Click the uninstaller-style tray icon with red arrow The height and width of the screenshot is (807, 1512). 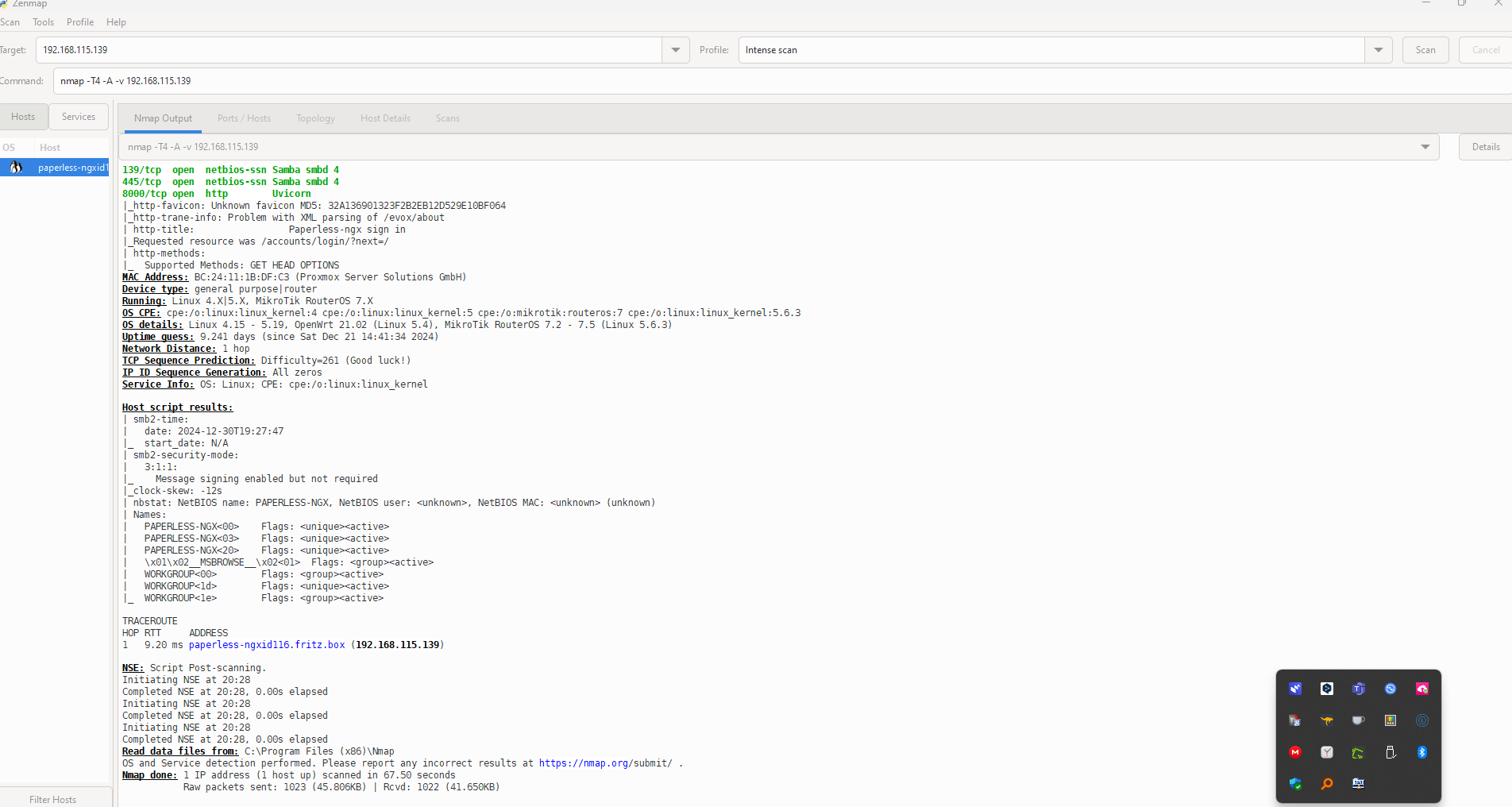click(x=1295, y=720)
